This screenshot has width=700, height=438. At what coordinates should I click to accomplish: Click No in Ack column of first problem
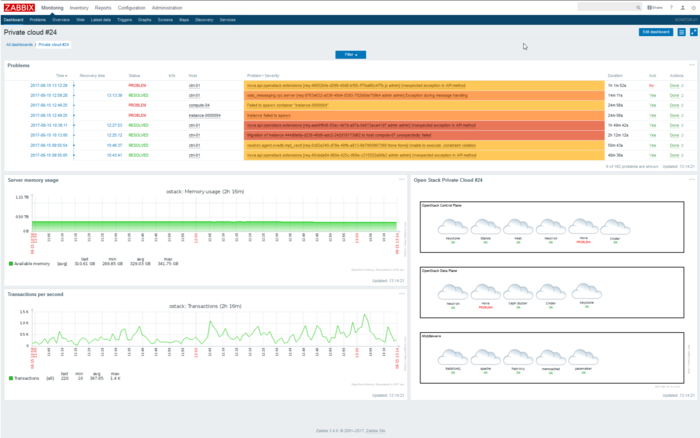651,86
